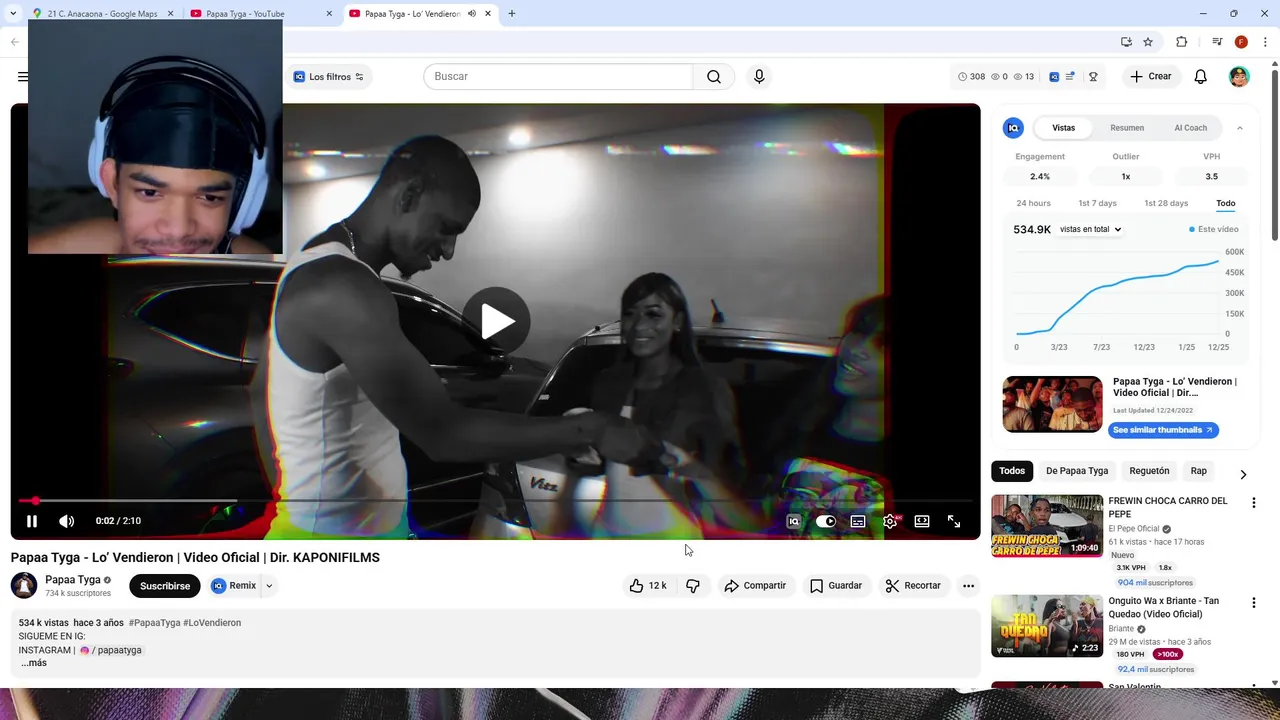
Task: Expand description with ...más
Action: point(34,663)
